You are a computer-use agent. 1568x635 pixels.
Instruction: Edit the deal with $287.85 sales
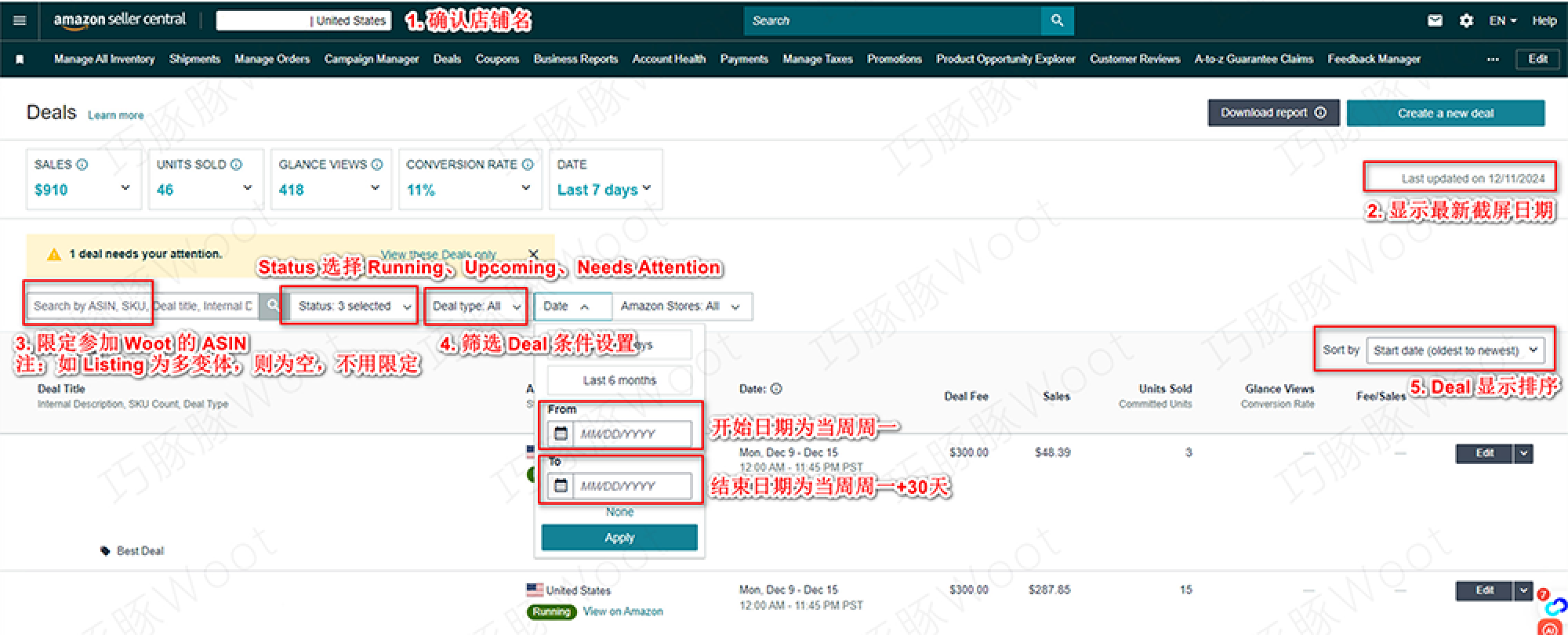[1485, 590]
